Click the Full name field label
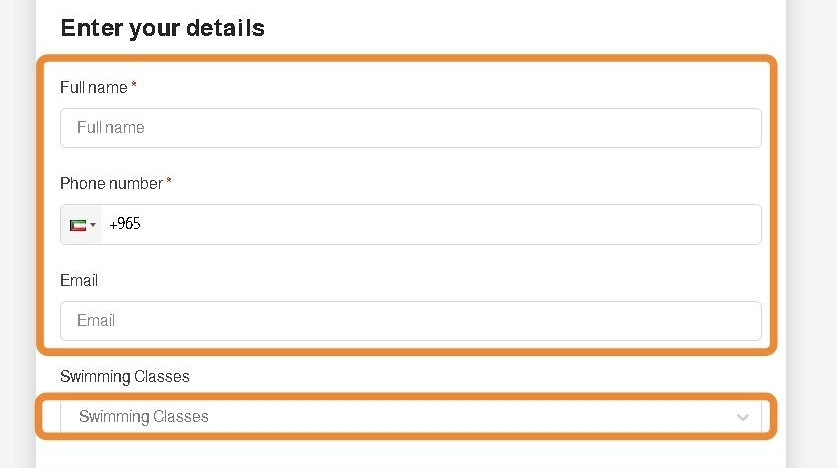The width and height of the screenshot is (837, 468). point(94,88)
